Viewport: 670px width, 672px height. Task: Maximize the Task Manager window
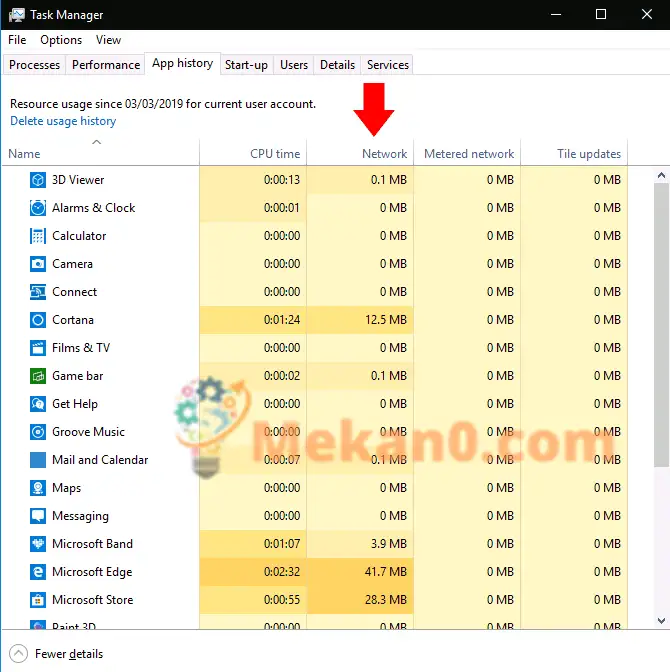[x=601, y=15]
